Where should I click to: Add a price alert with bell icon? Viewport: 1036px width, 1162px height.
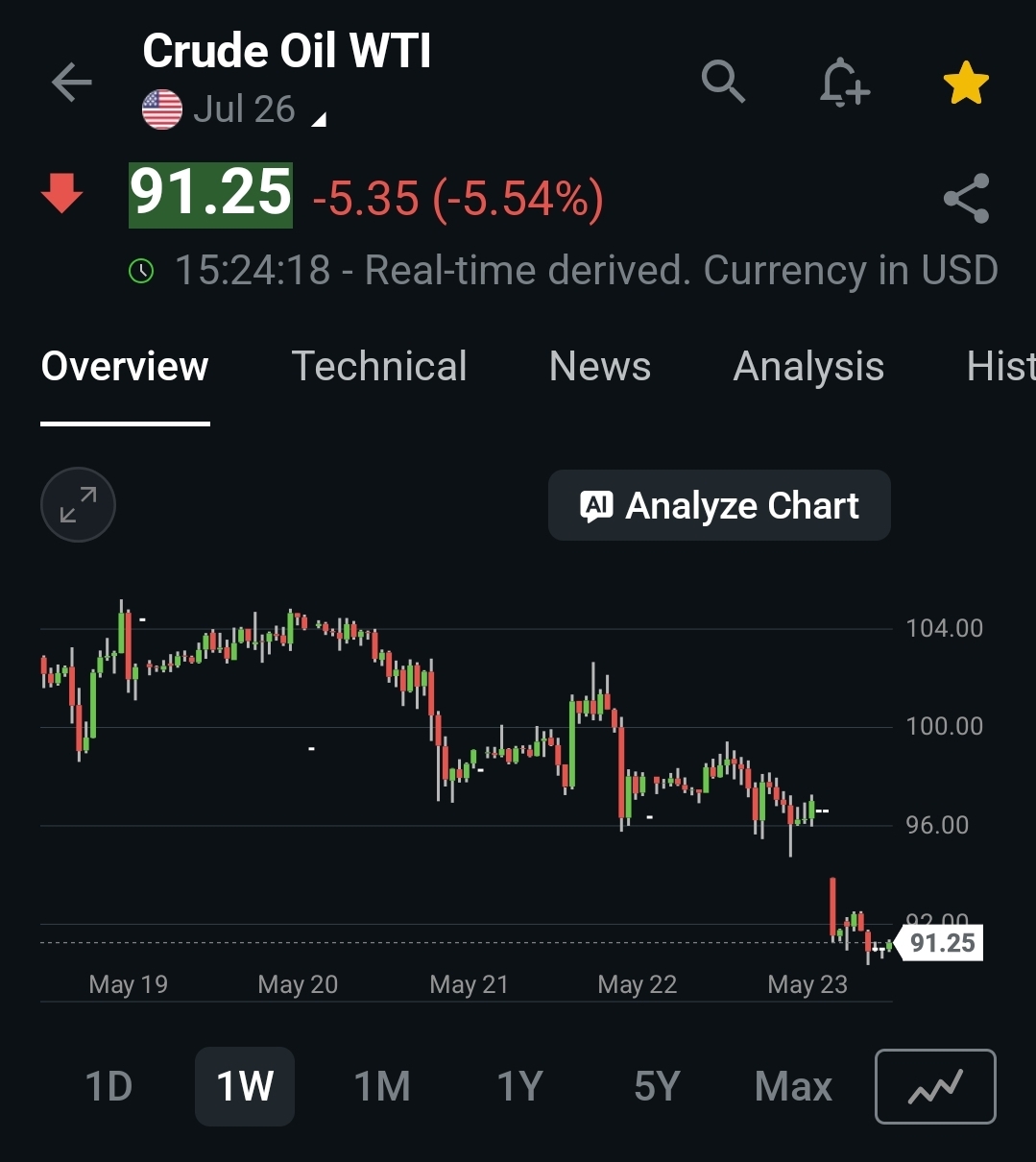(x=844, y=82)
